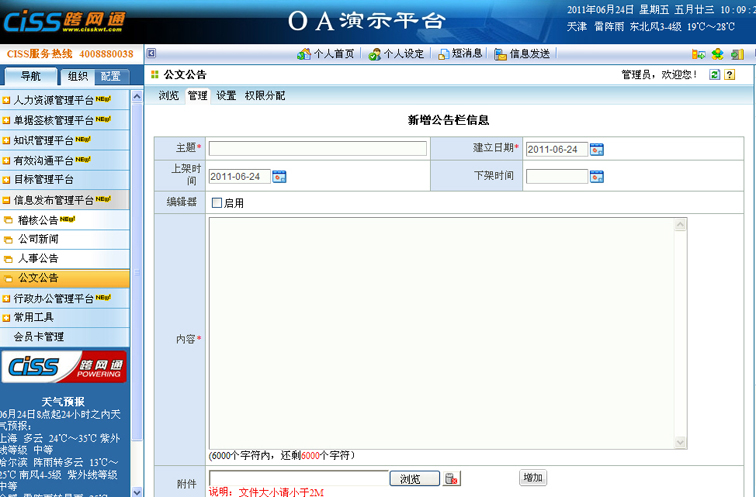
Task: Select 公司新闻 in the sidebar tree
Action: (x=38, y=239)
